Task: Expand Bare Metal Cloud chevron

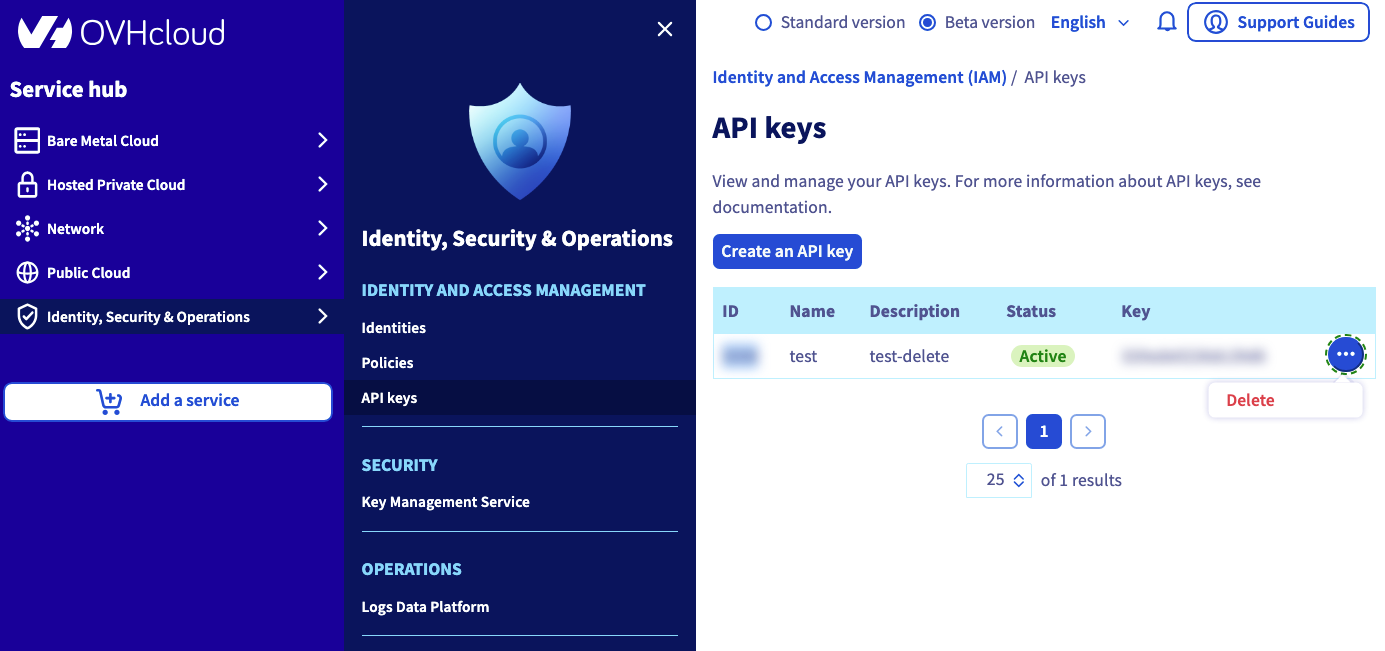Action: point(322,141)
